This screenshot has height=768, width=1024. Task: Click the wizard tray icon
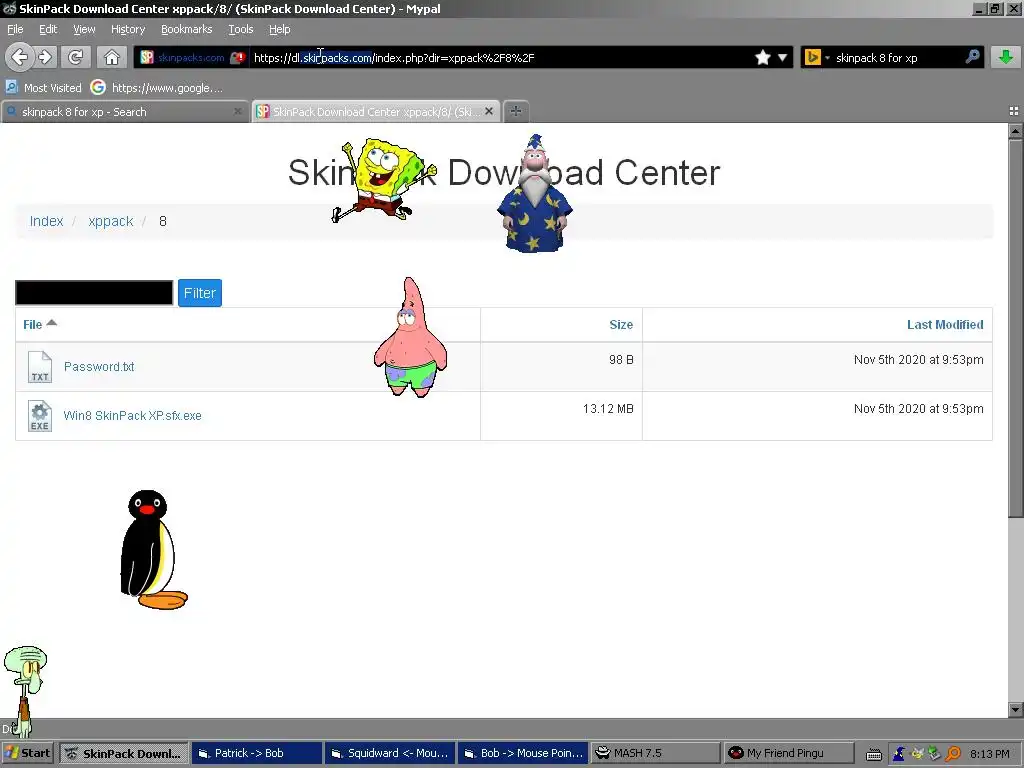pos(899,754)
